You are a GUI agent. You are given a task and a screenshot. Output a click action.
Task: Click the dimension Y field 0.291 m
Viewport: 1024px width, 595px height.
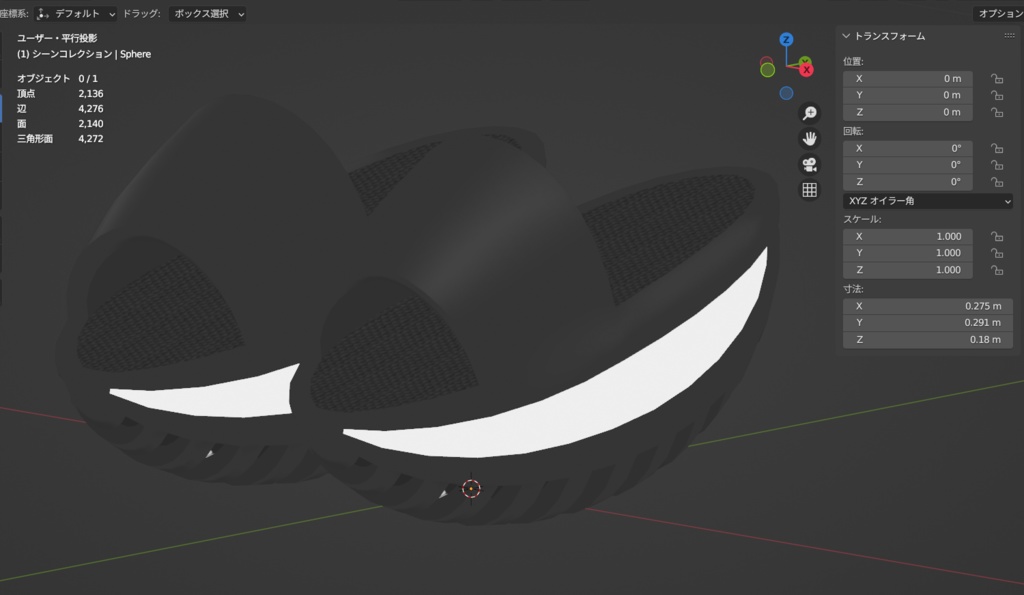tap(927, 323)
